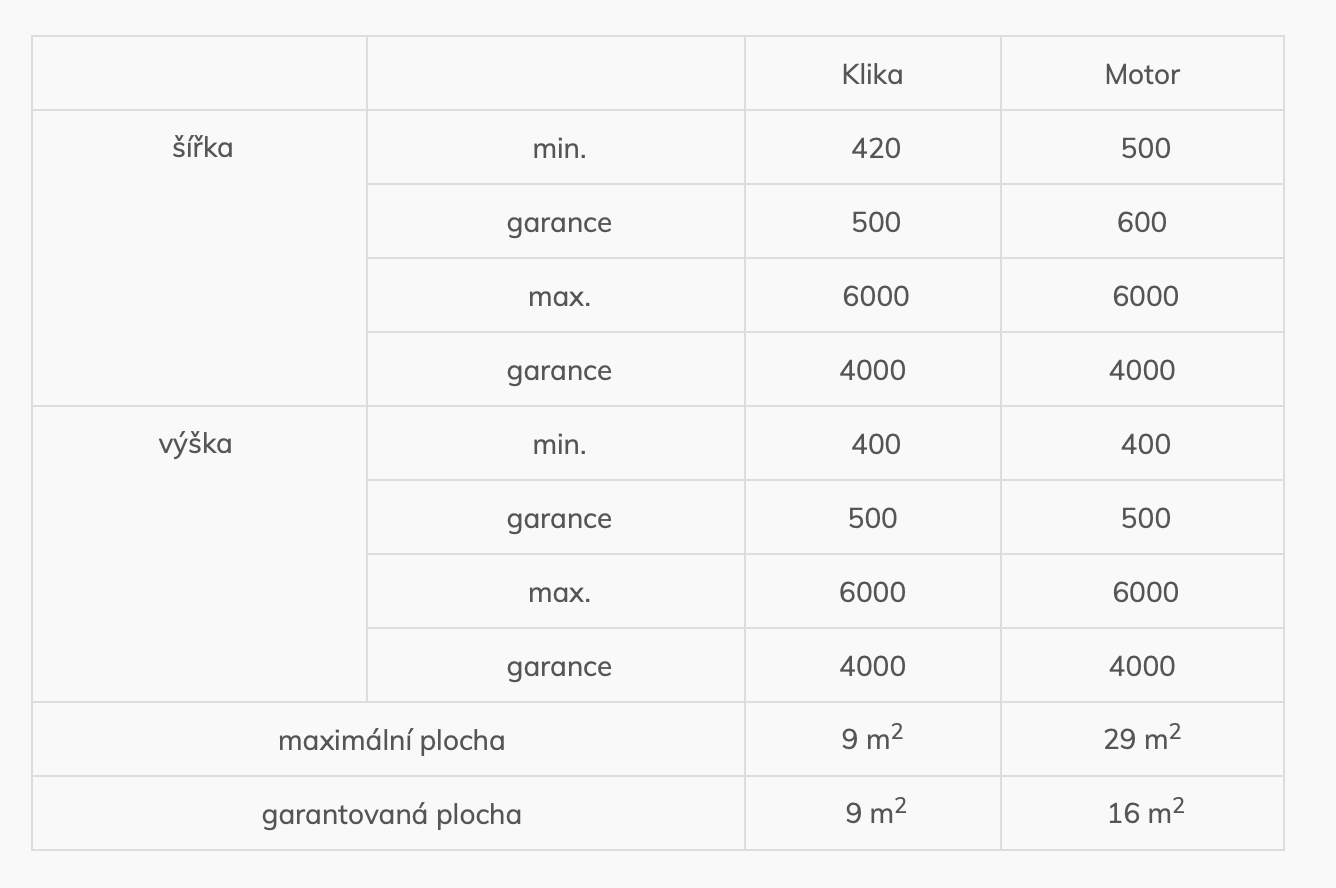Image resolution: width=1336 pixels, height=888 pixels.
Task: Click Klika výška min. value 400
Action: coord(876,444)
